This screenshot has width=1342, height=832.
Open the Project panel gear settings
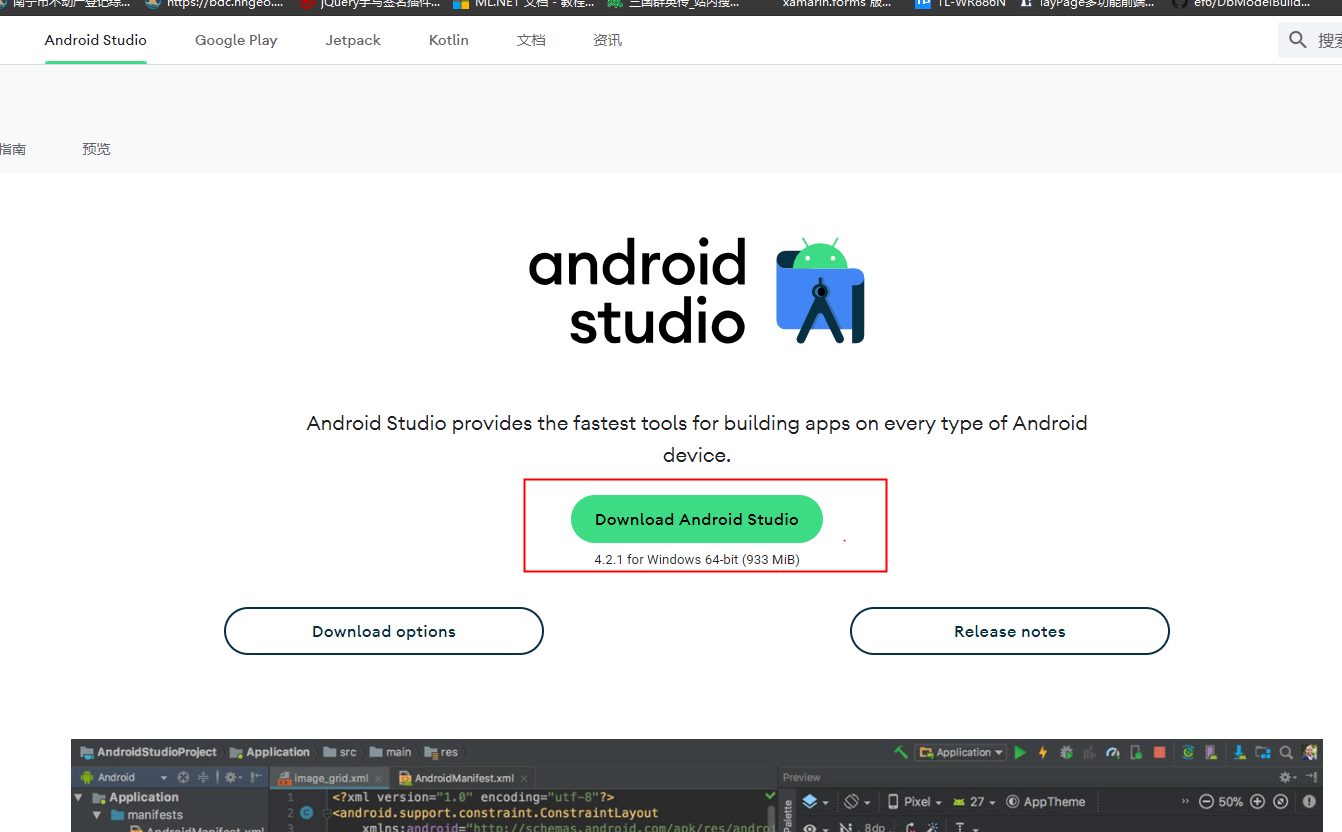(x=232, y=777)
